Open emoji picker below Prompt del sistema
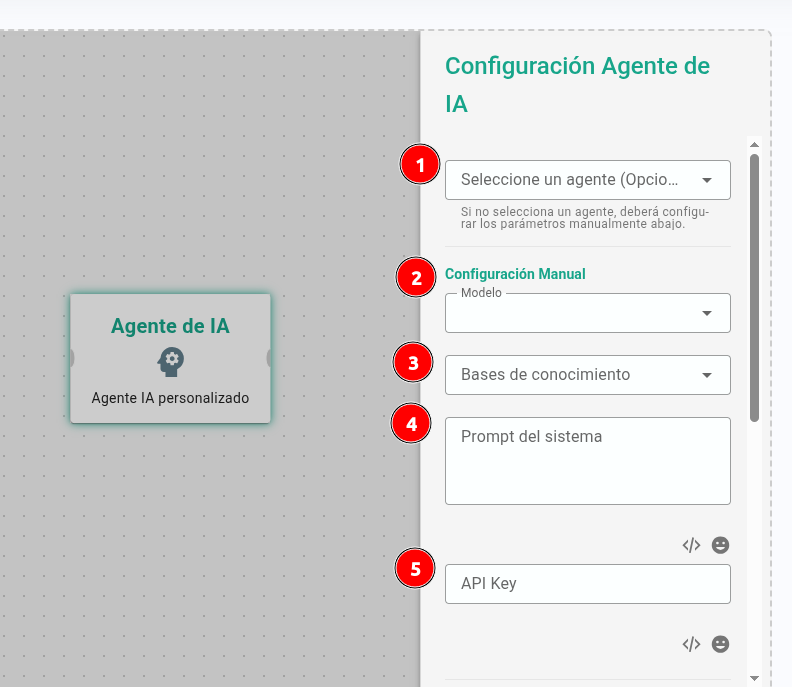792x687 pixels. [x=720, y=545]
